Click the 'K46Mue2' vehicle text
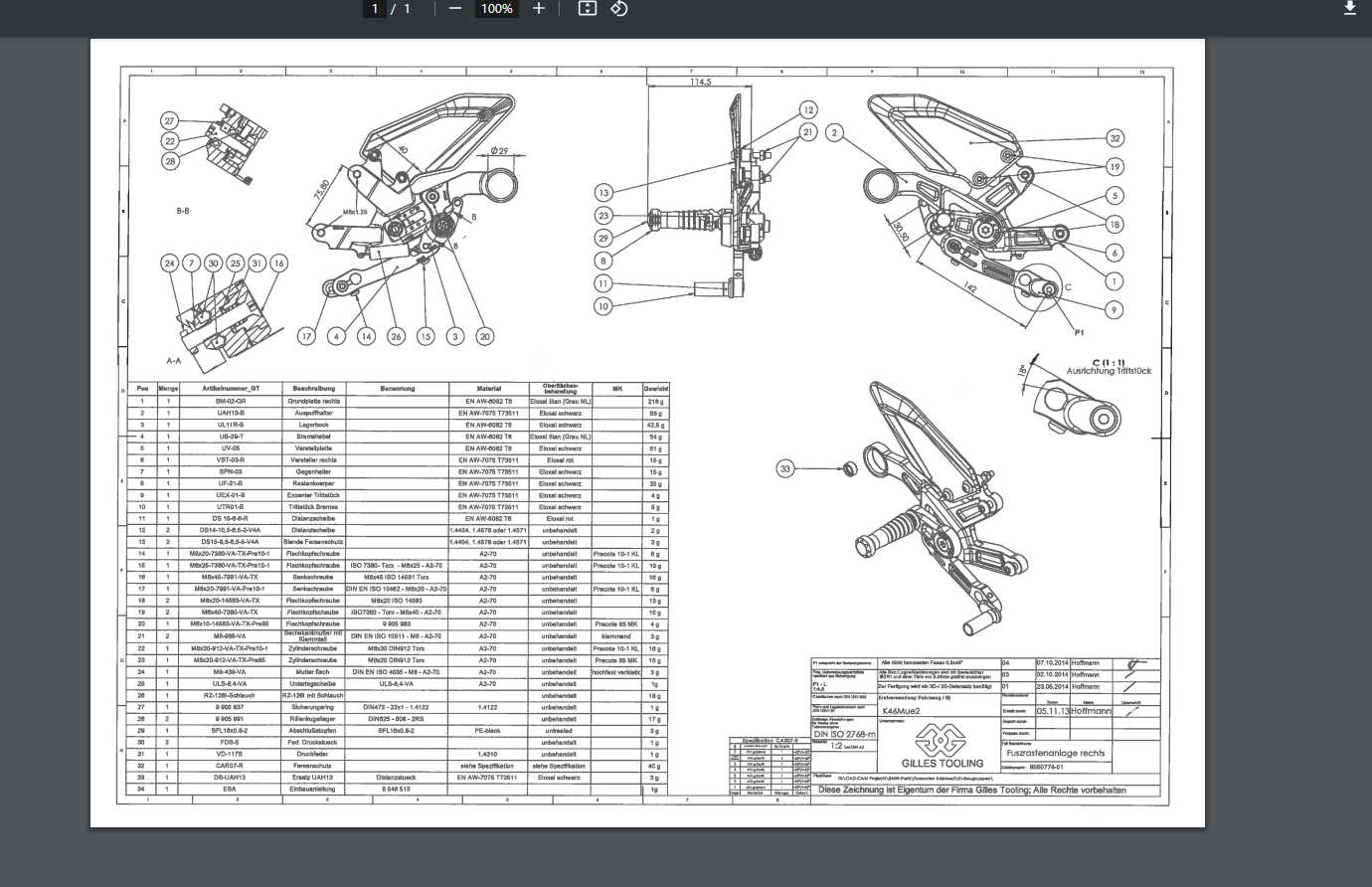 click(x=902, y=711)
